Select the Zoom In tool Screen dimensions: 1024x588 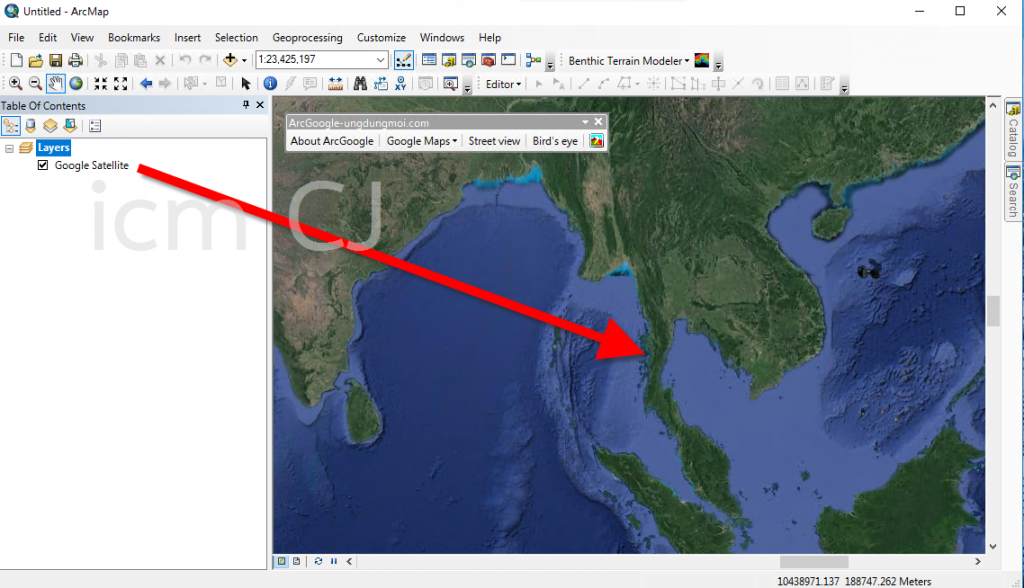click(15, 83)
